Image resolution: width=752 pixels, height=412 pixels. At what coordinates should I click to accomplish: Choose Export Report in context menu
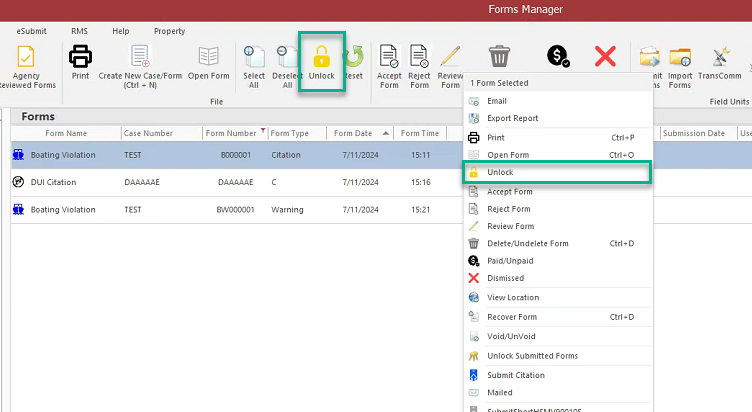512,118
